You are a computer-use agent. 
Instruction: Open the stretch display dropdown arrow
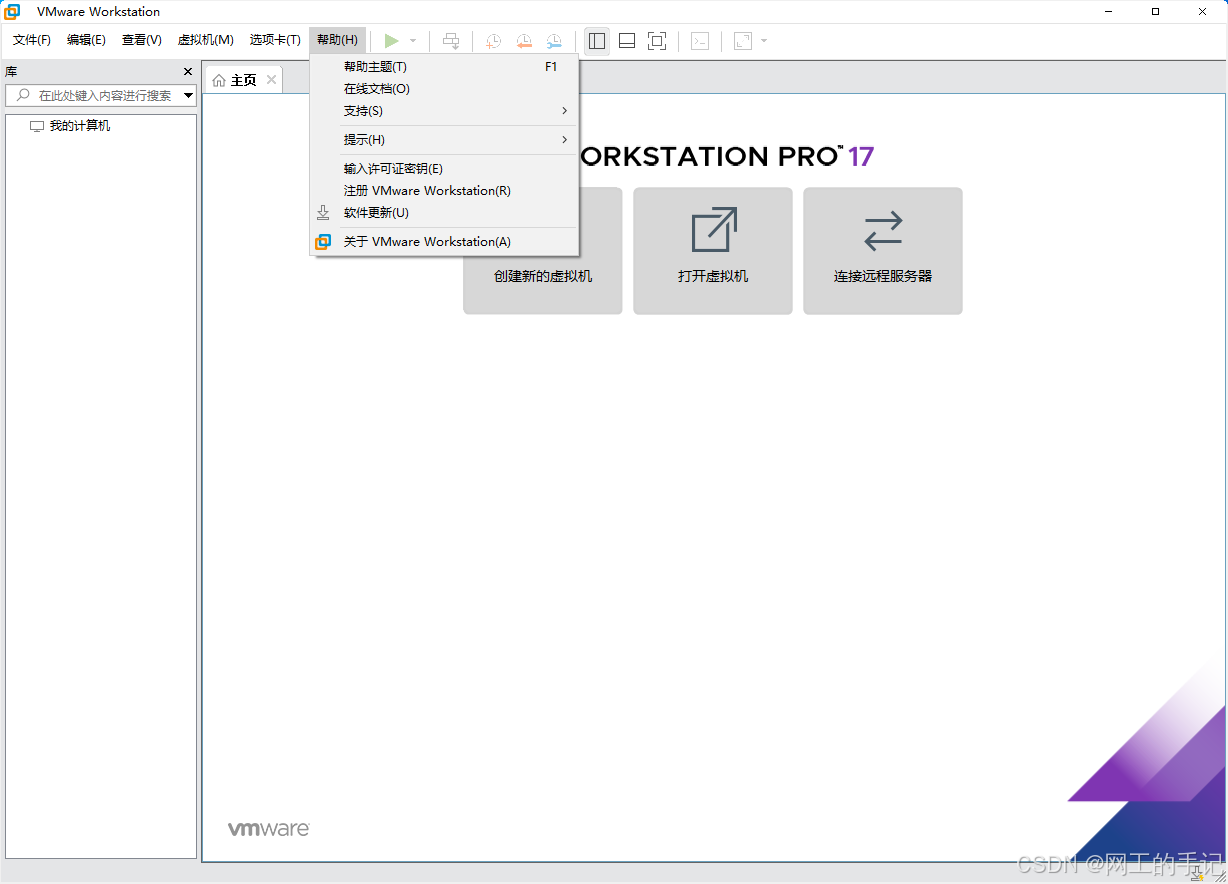(764, 41)
